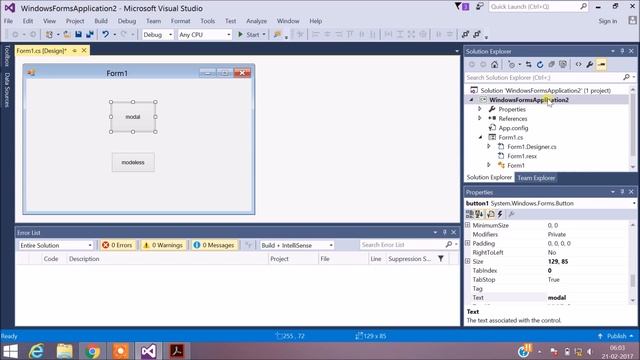640x360 pixels.
Task: Open the Entire Solution scope dropdown
Action: (x=90, y=245)
